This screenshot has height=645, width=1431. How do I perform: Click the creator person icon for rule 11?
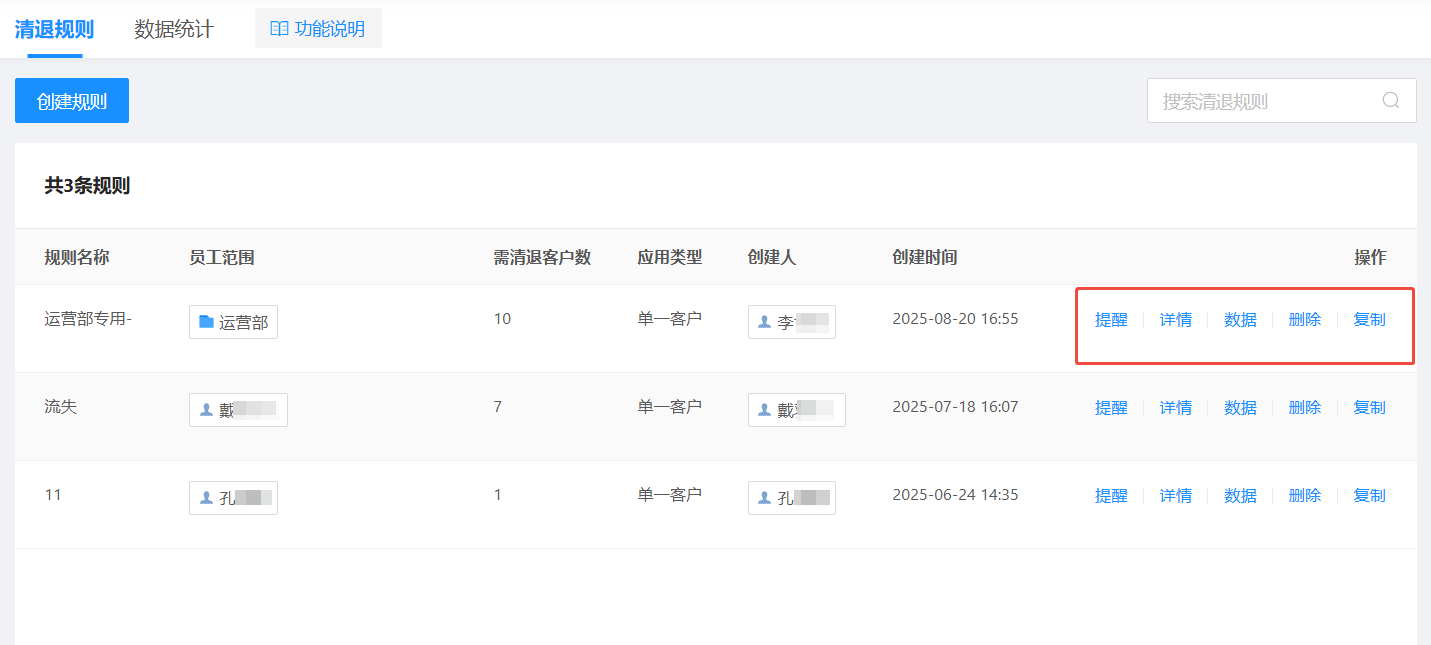765,498
